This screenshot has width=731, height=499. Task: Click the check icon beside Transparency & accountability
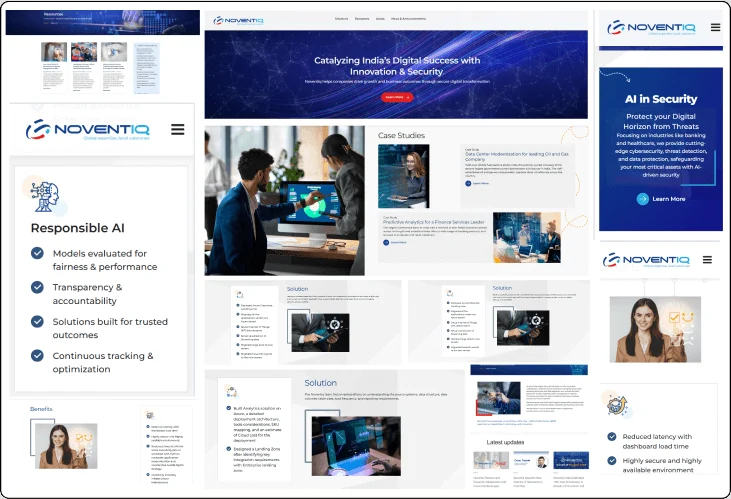coord(37,287)
